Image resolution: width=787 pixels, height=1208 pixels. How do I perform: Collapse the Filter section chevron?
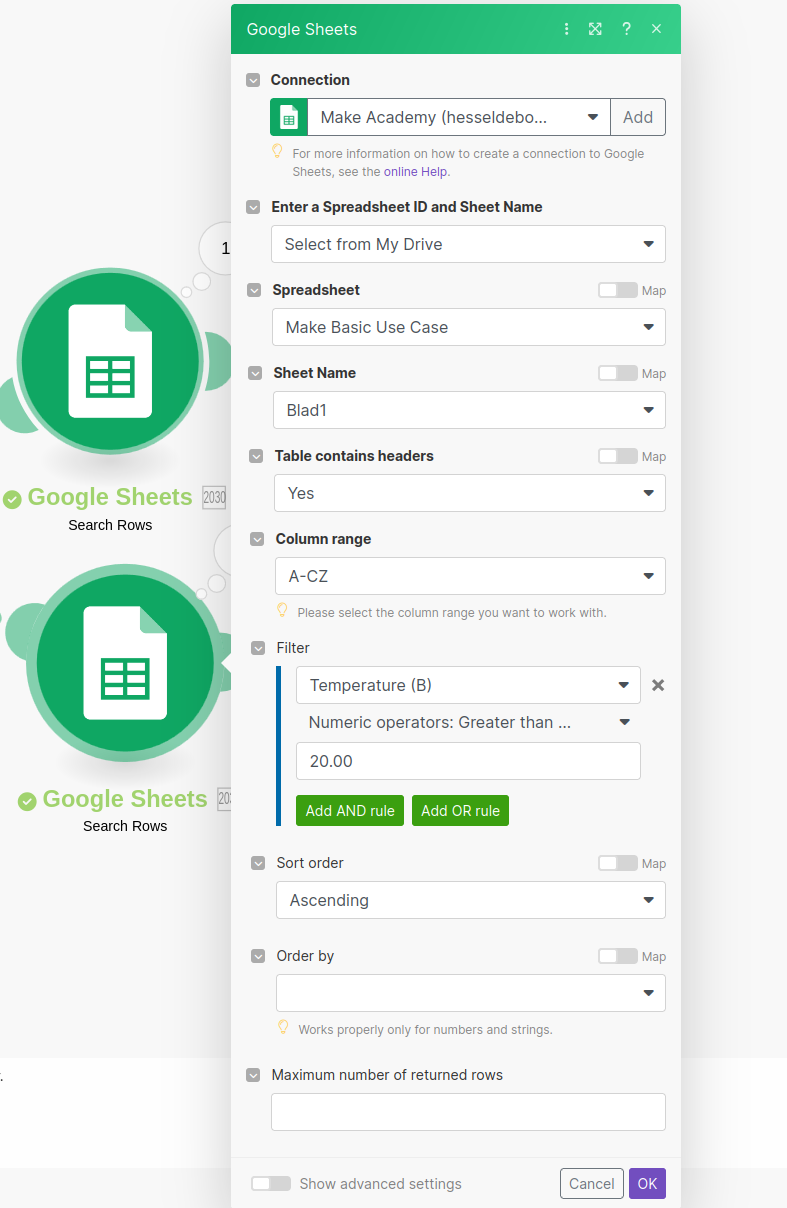[258, 648]
